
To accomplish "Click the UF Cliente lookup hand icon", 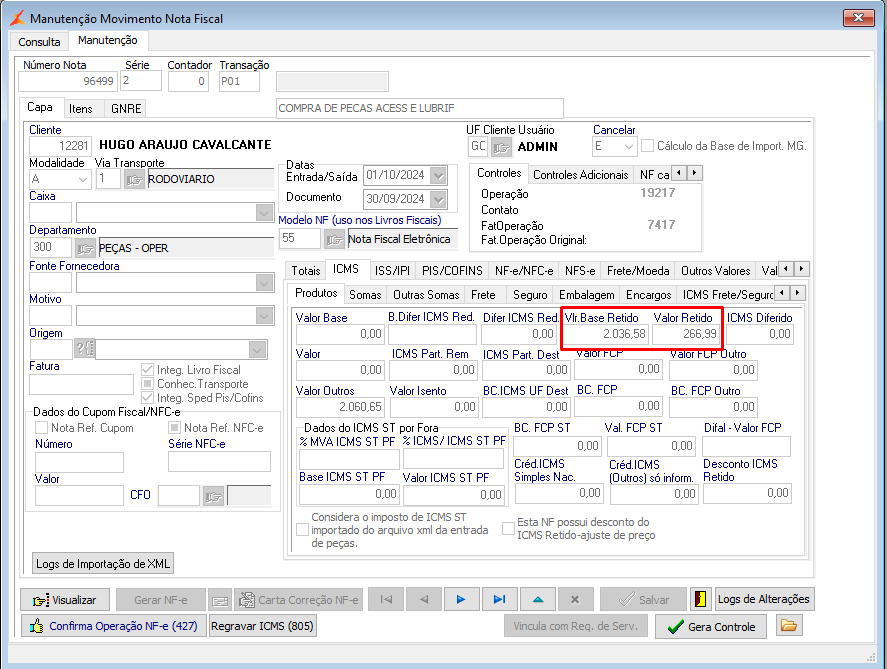I will point(501,147).
